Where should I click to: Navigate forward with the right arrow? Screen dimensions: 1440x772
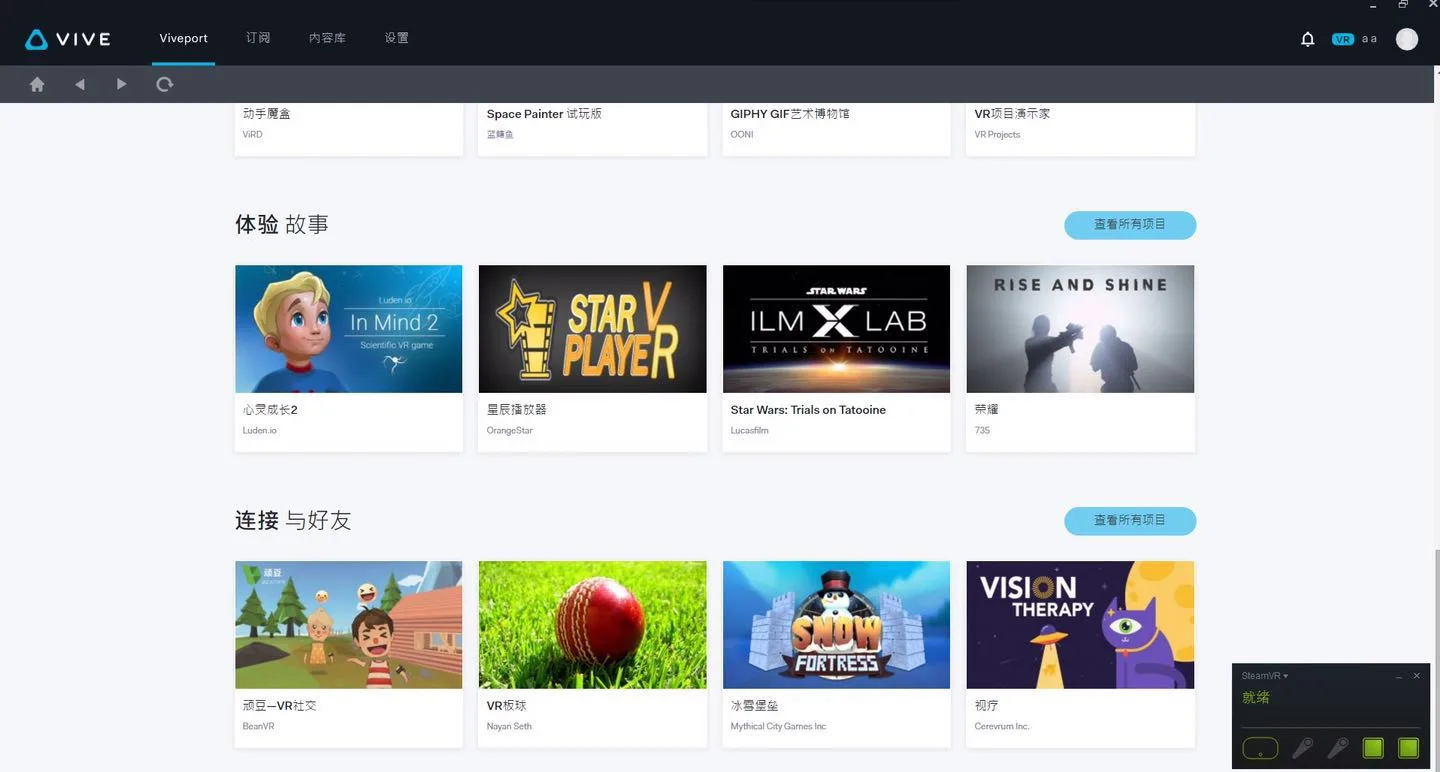pos(122,84)
